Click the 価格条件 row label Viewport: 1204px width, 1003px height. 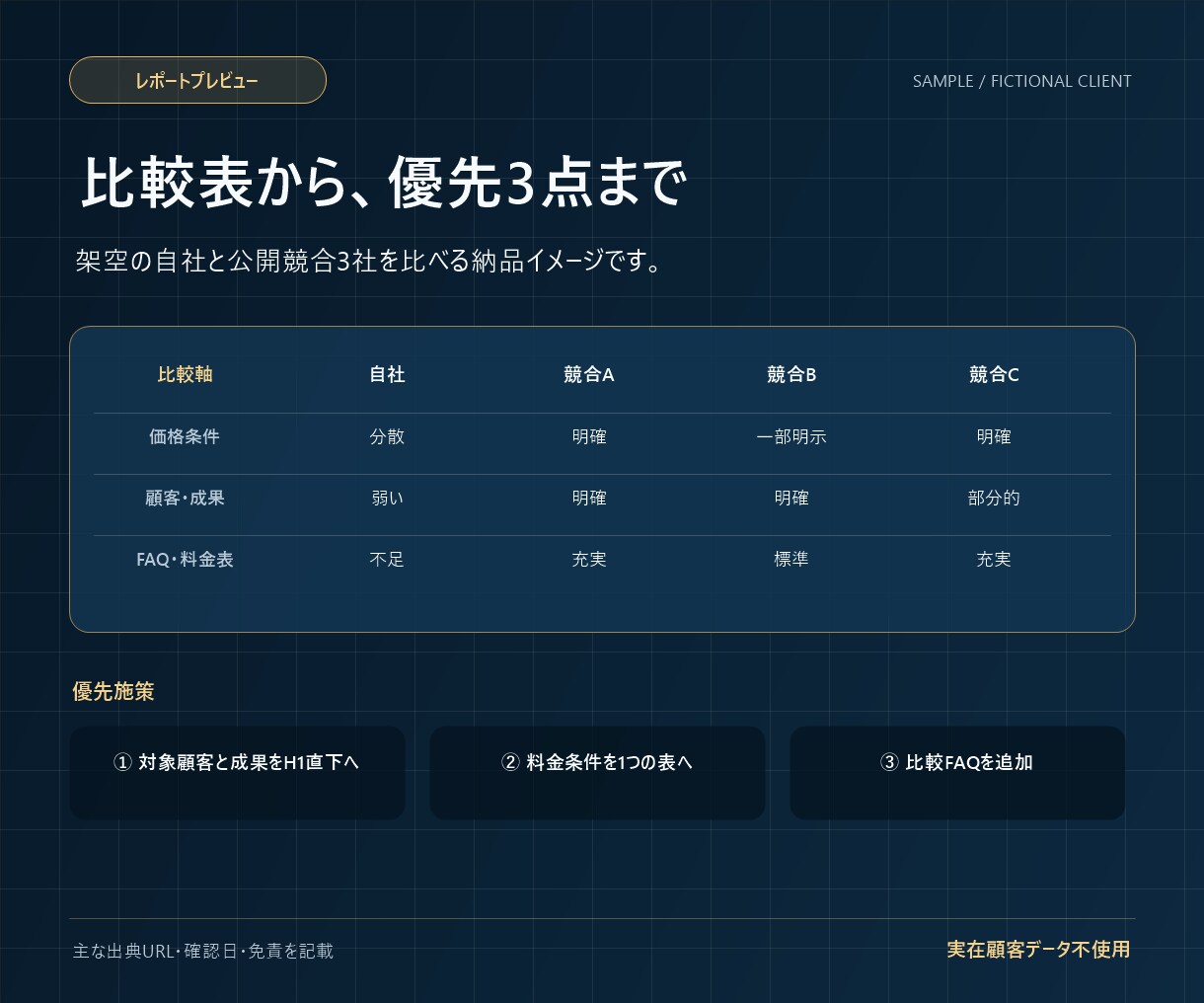pyautogui.click(x=185, y=436)
